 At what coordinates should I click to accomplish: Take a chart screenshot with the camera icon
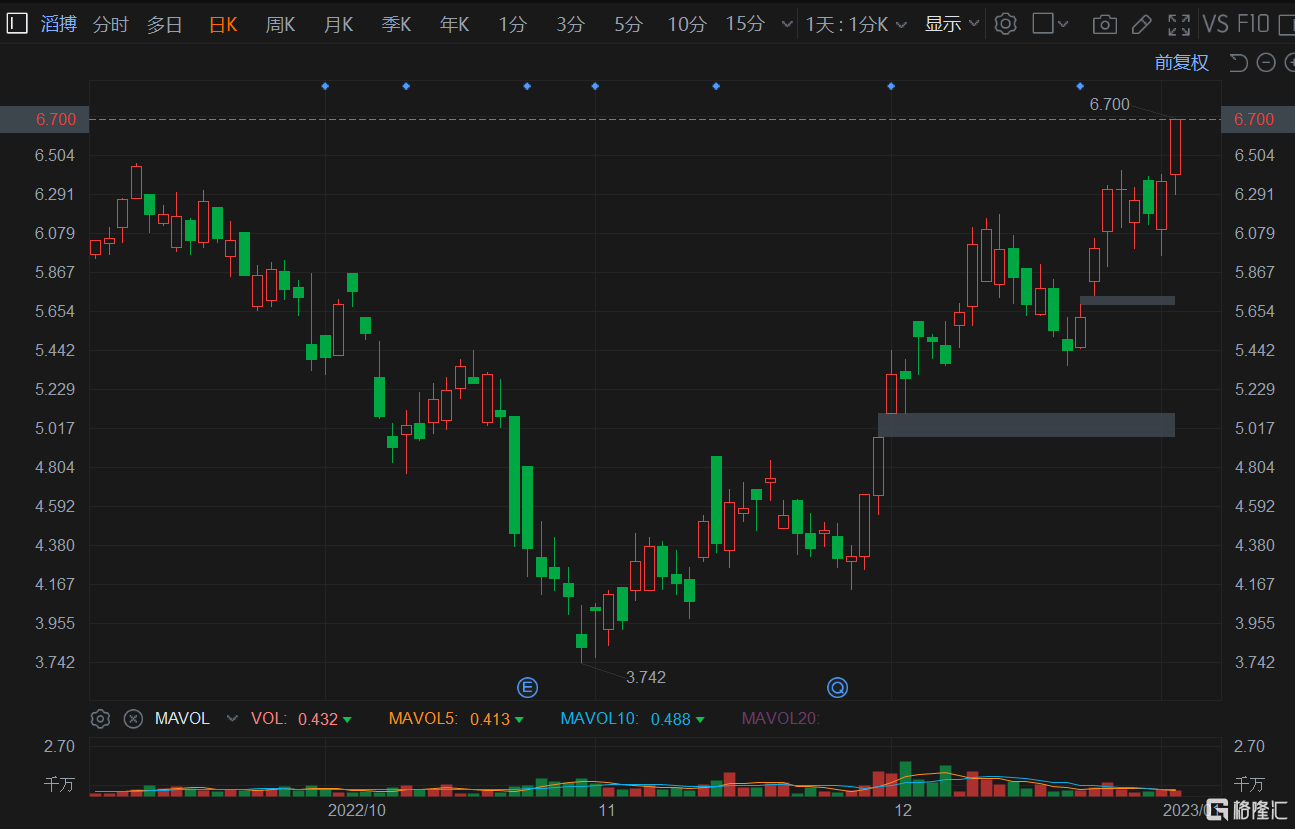coord(1104,25)
